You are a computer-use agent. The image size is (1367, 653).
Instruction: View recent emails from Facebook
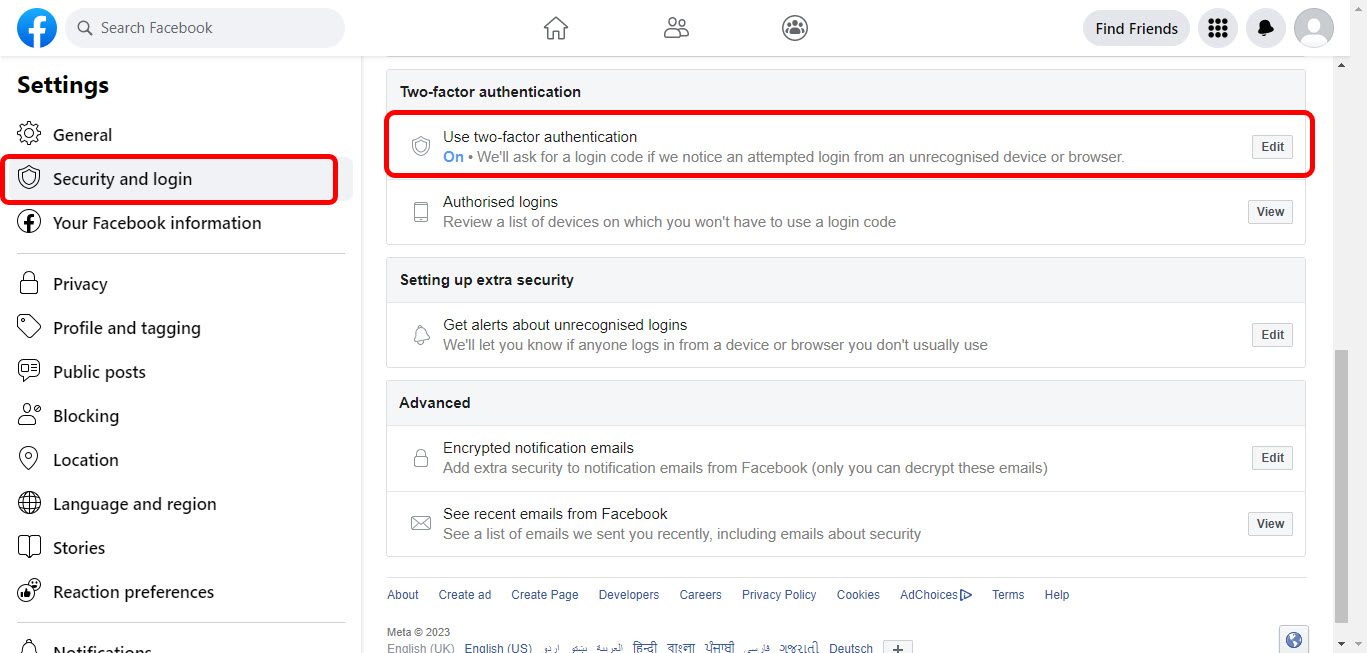coord(1270,524)
